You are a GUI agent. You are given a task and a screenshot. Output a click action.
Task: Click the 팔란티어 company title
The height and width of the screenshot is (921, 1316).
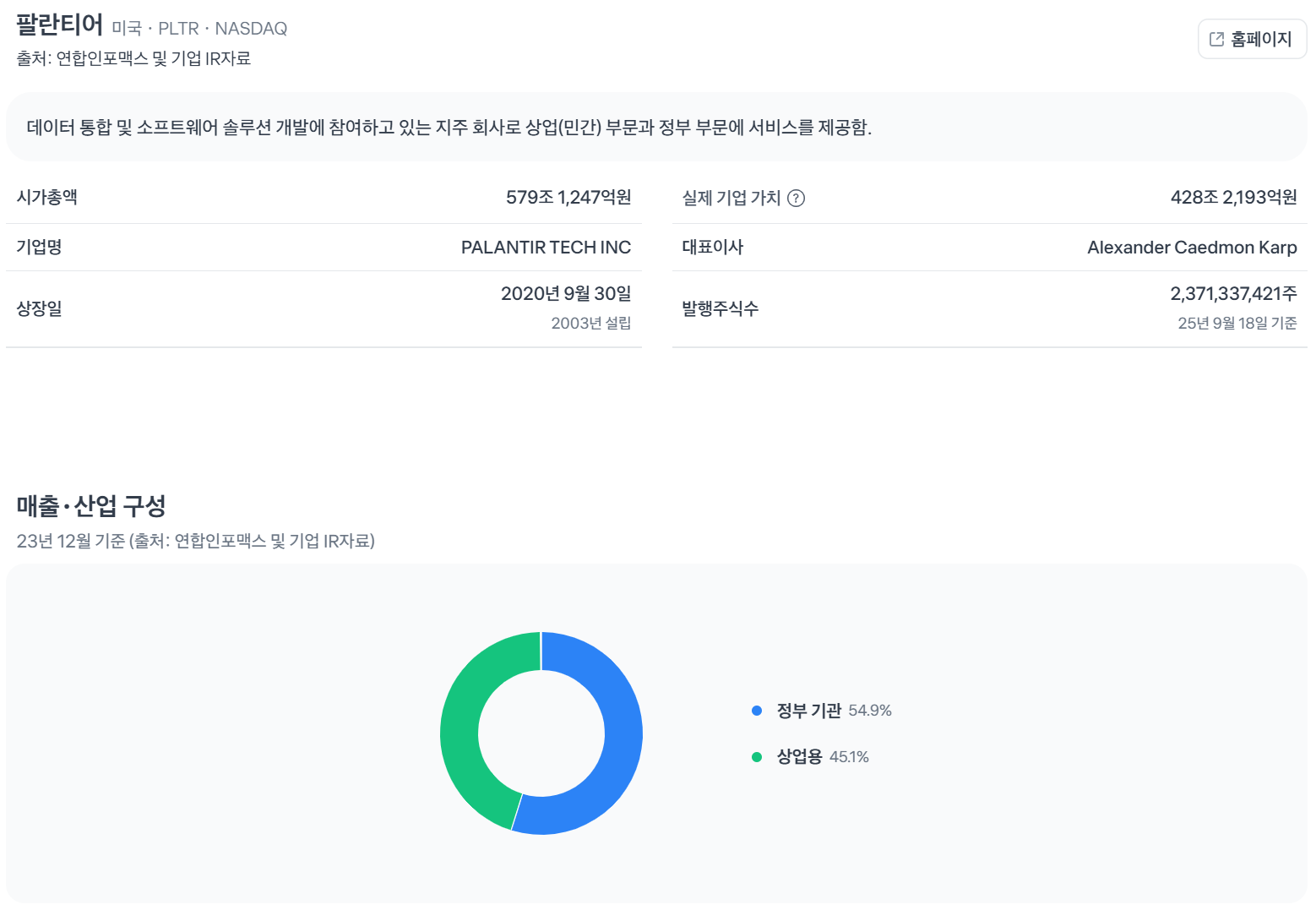point(60,25)
